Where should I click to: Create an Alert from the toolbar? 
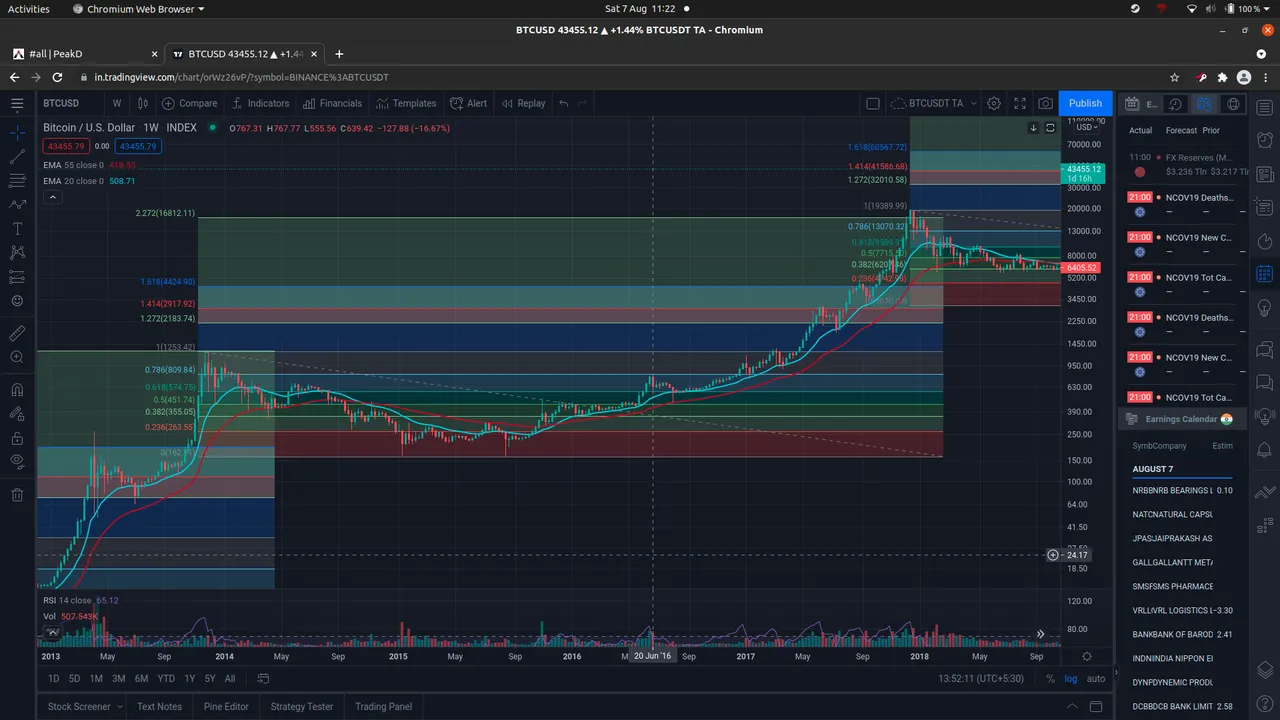[x=469, y=103]
